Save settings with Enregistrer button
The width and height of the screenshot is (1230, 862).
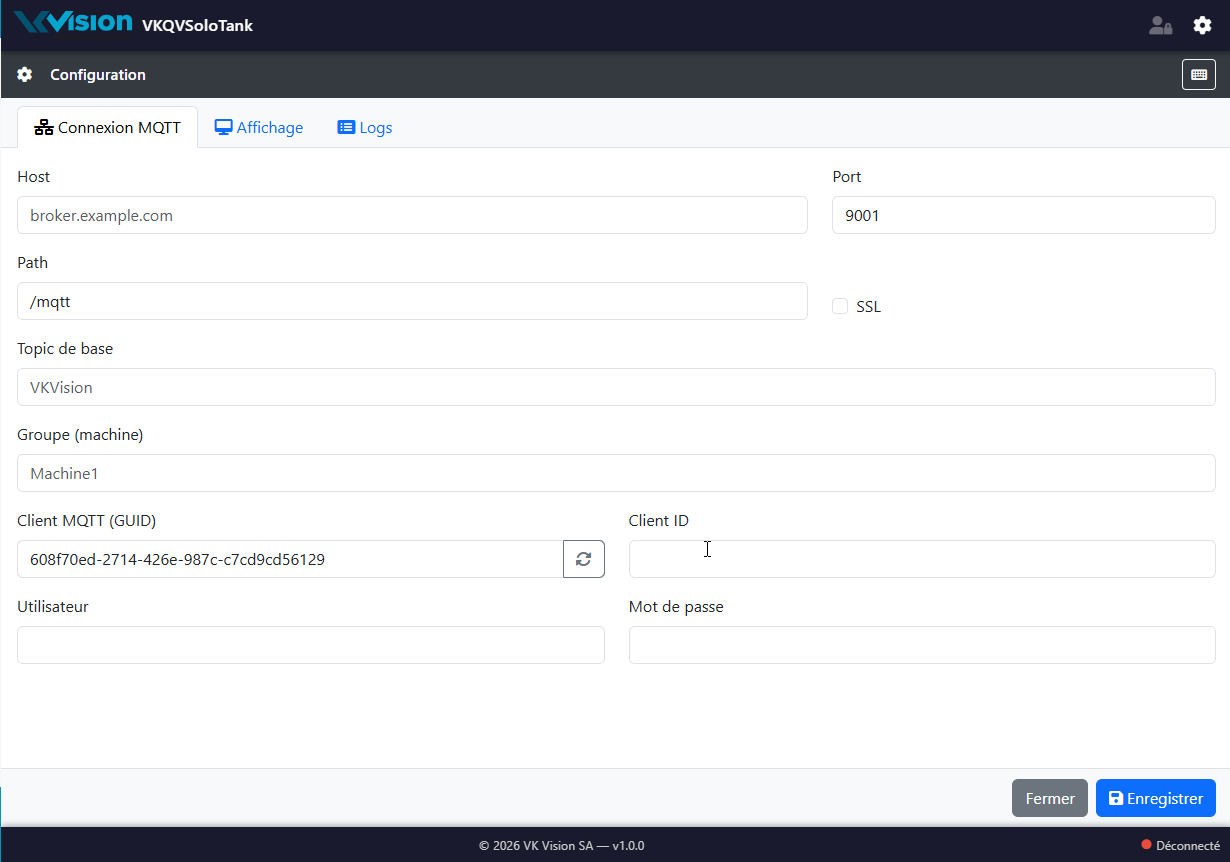1156,798
